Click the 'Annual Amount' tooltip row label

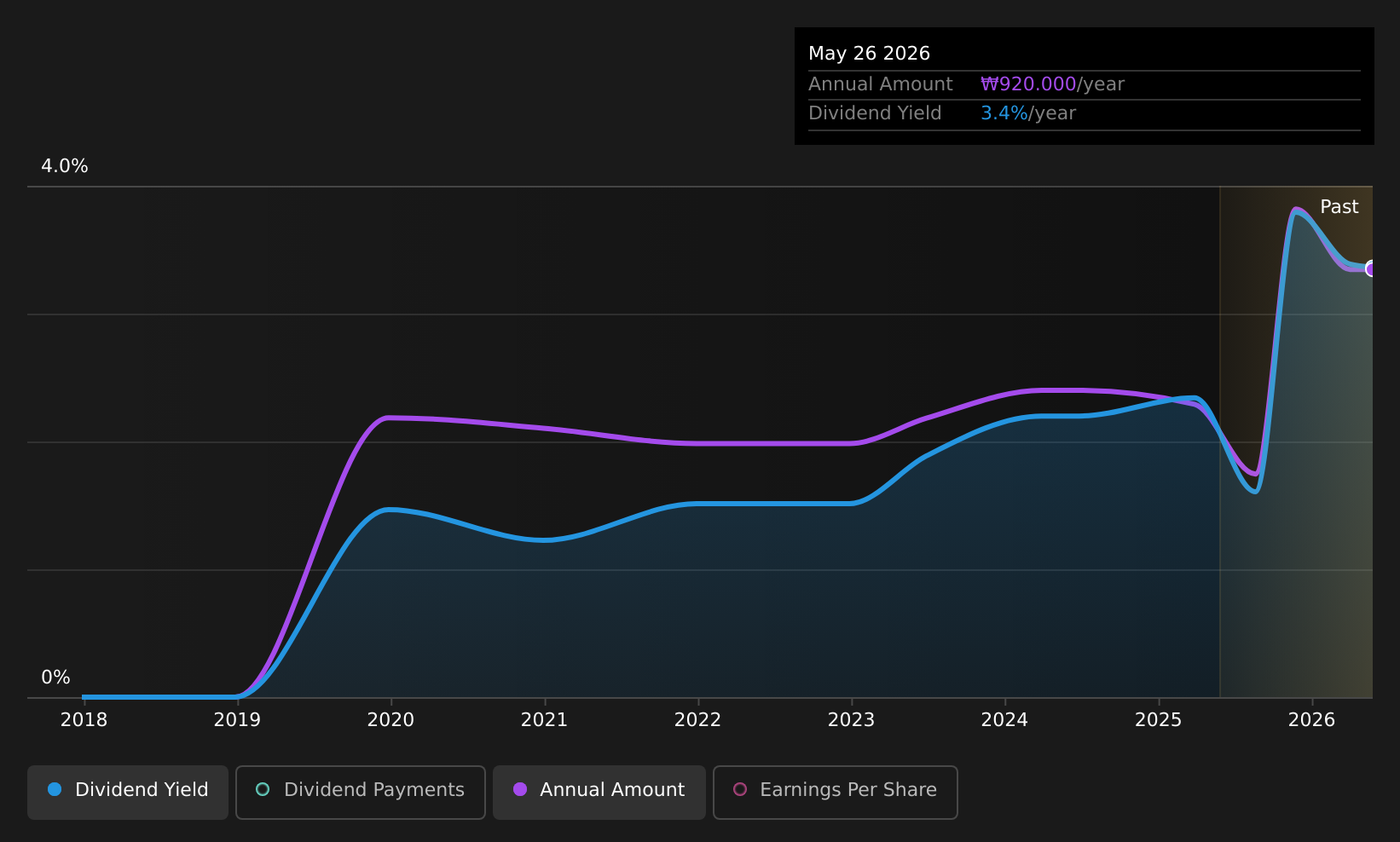[x=881, y=84]
